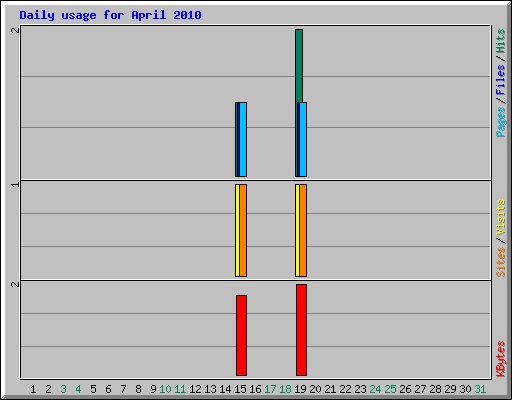The height and width of the screenshot is (400, 512).
Task: Click day label 30 on the x-axis
Action: click(x=465, y=389)
